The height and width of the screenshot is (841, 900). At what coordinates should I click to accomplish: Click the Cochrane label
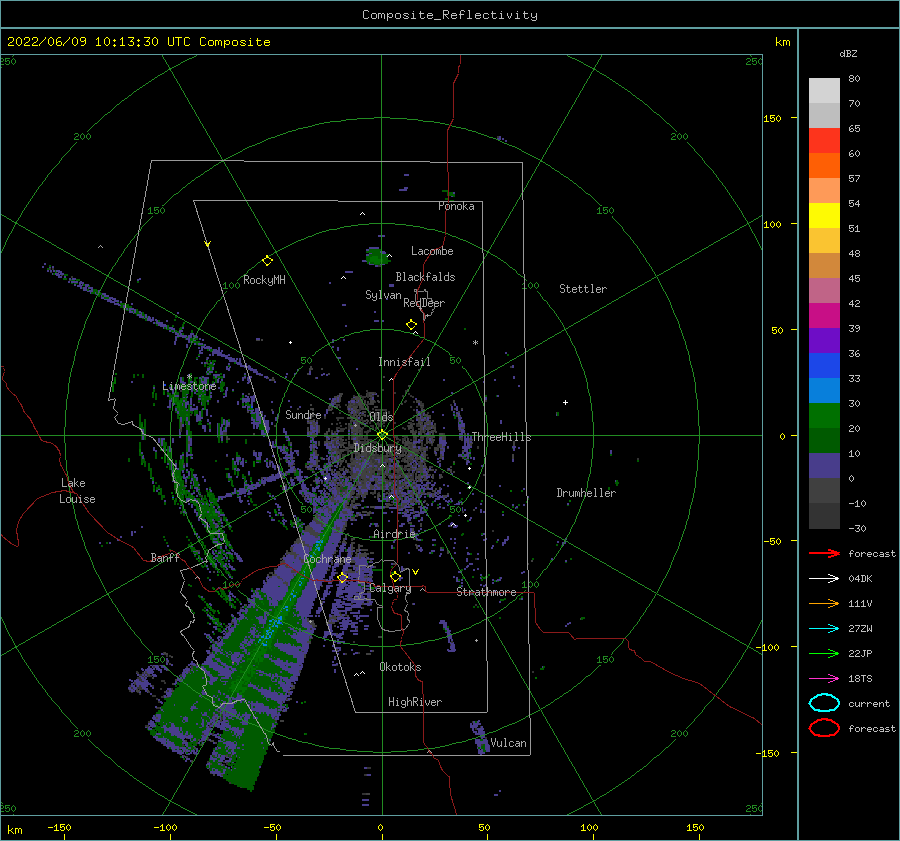[327, 559]
